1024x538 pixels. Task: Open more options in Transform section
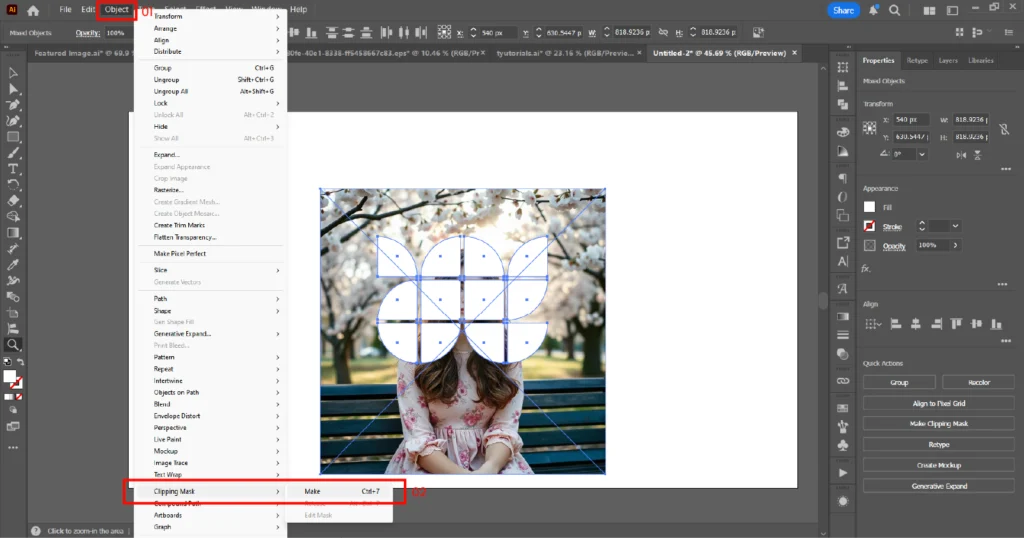pyautogui.click(x=1006, y=169)
